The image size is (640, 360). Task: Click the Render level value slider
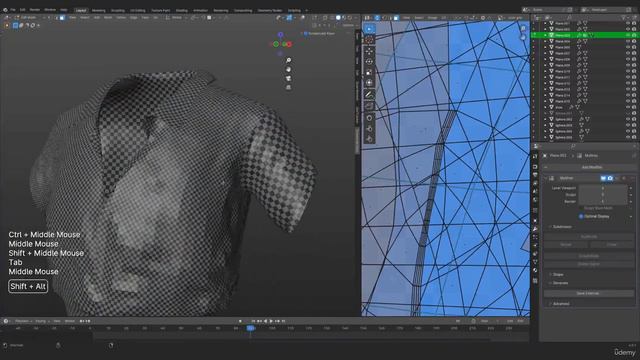coord(602,201)
